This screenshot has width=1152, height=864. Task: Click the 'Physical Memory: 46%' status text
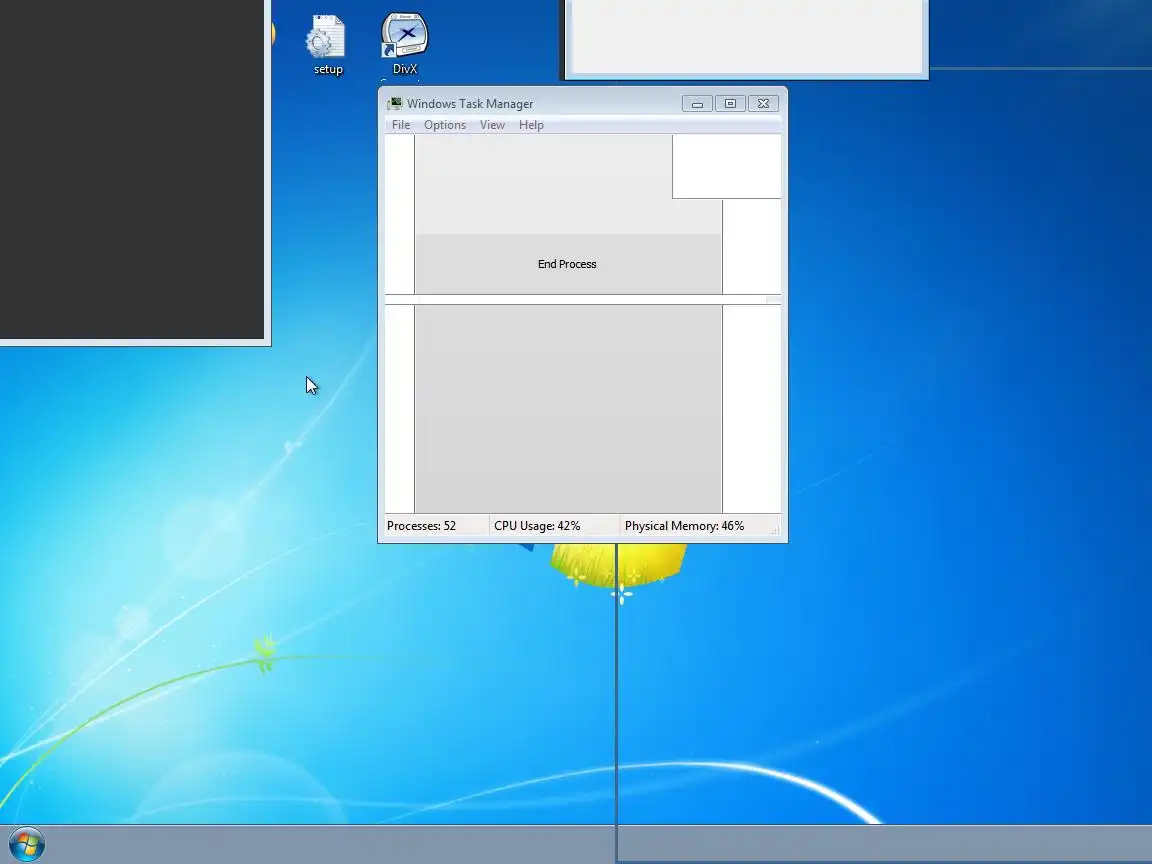(684, 526)
